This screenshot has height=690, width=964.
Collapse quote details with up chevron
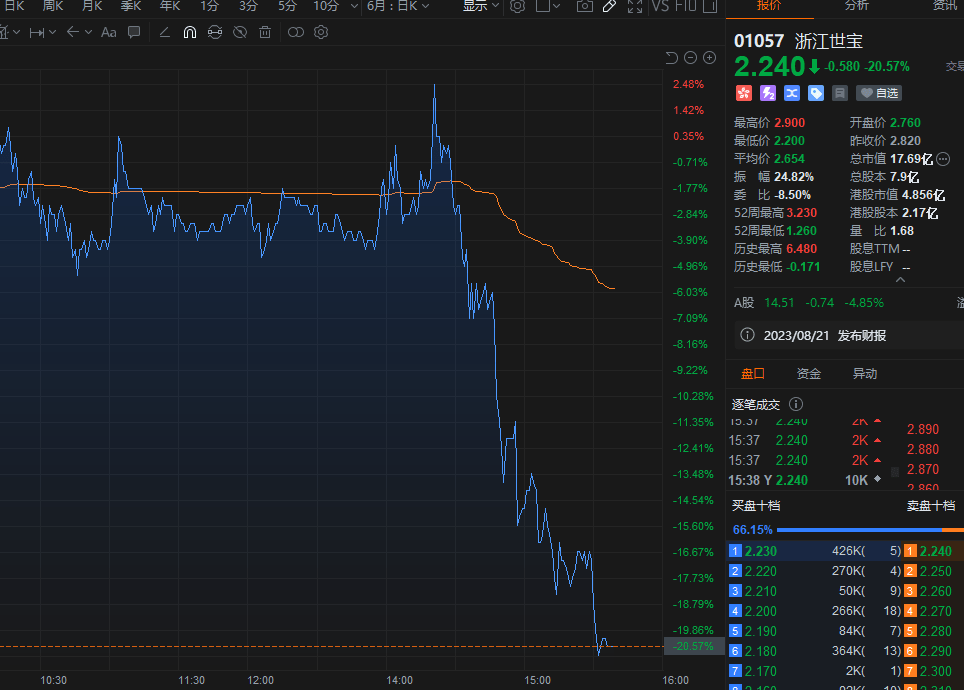coord(901,280)
